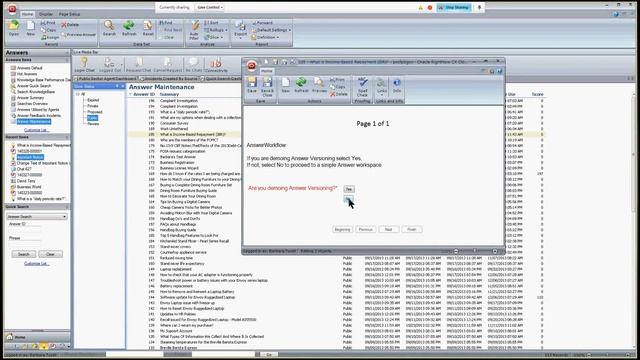This screenshot has width=640, height=360.
Task: Click the Finish navigation button
Action: tap(412, 229)
